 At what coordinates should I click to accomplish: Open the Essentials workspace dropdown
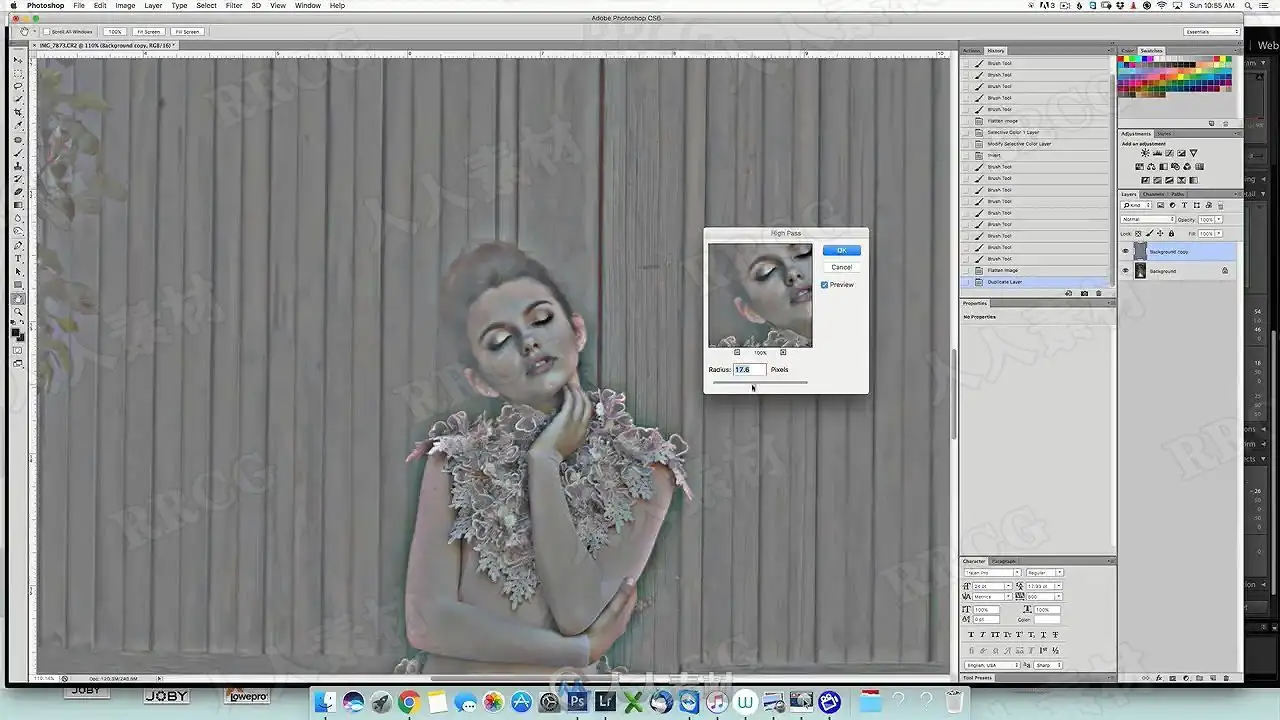tap(1212, 32)
